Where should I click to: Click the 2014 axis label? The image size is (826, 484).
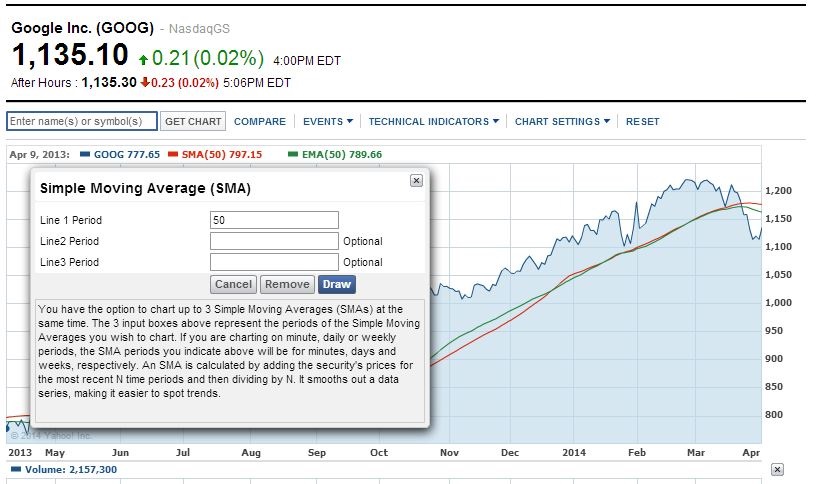[574, 452]
